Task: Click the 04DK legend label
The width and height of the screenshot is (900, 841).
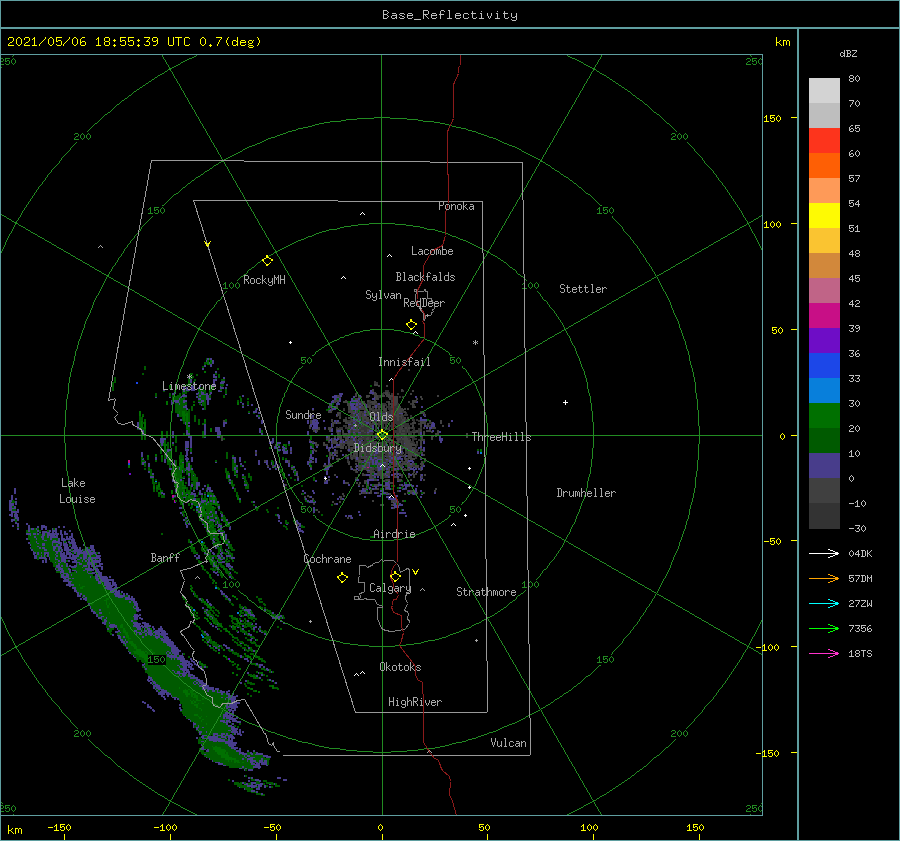Action: 860,553
